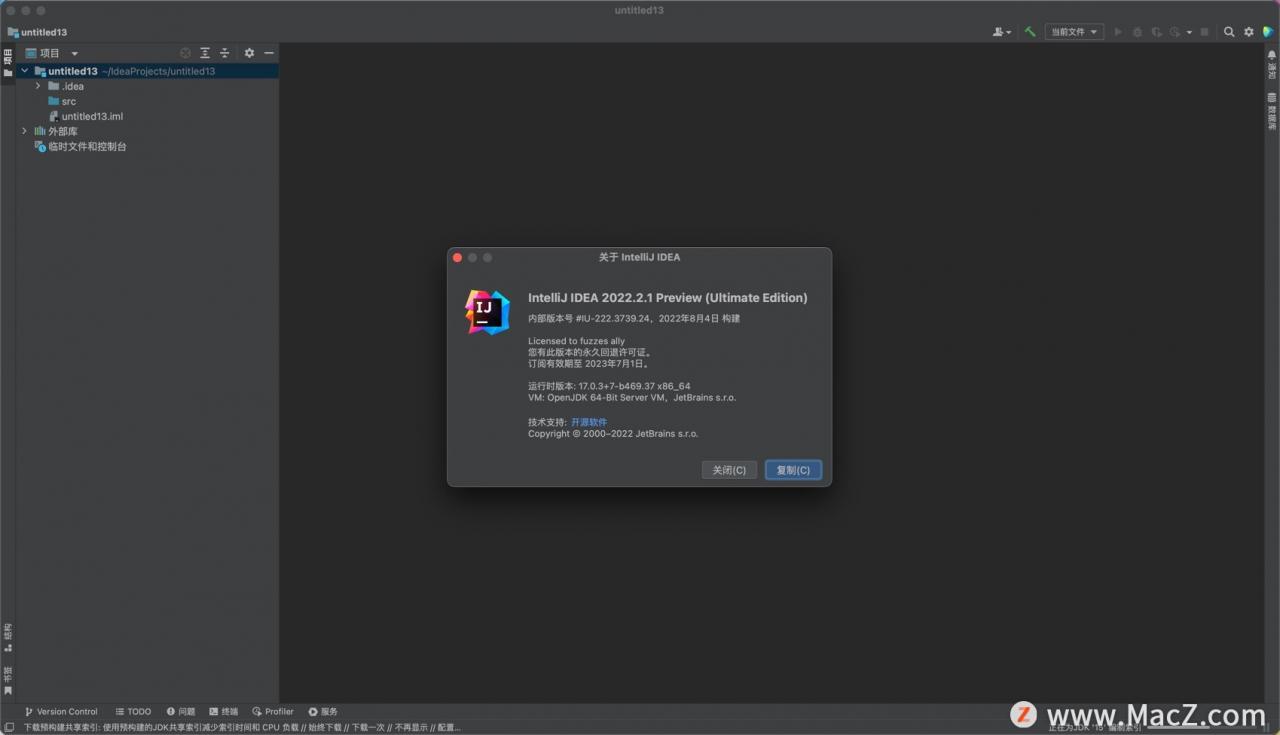Click the VM: OpenJDK 64-Bit Server VM line
This screenshot has width=1280, height=735.
632,397
